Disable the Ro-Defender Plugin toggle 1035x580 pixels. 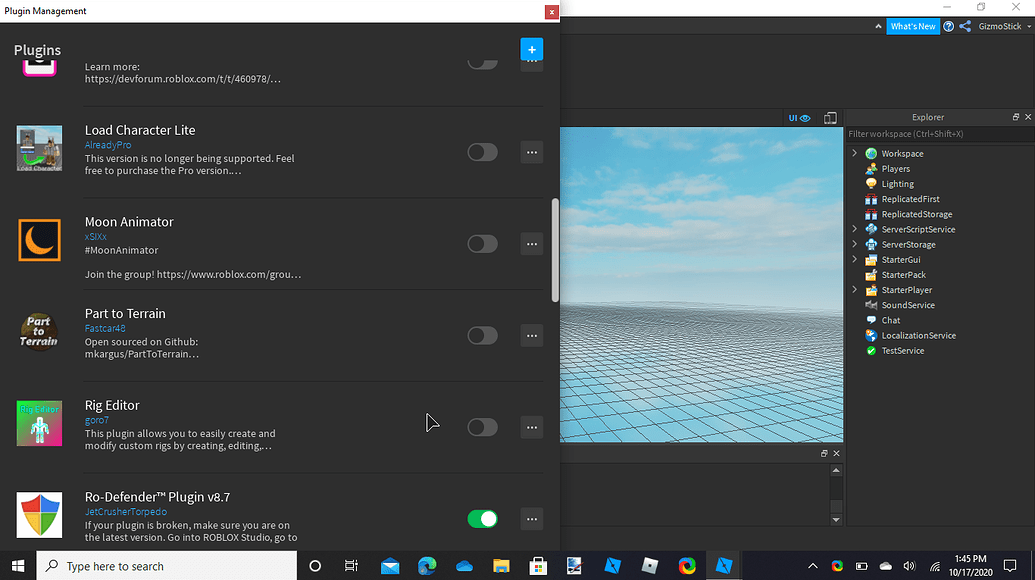(x=483, y=519)
